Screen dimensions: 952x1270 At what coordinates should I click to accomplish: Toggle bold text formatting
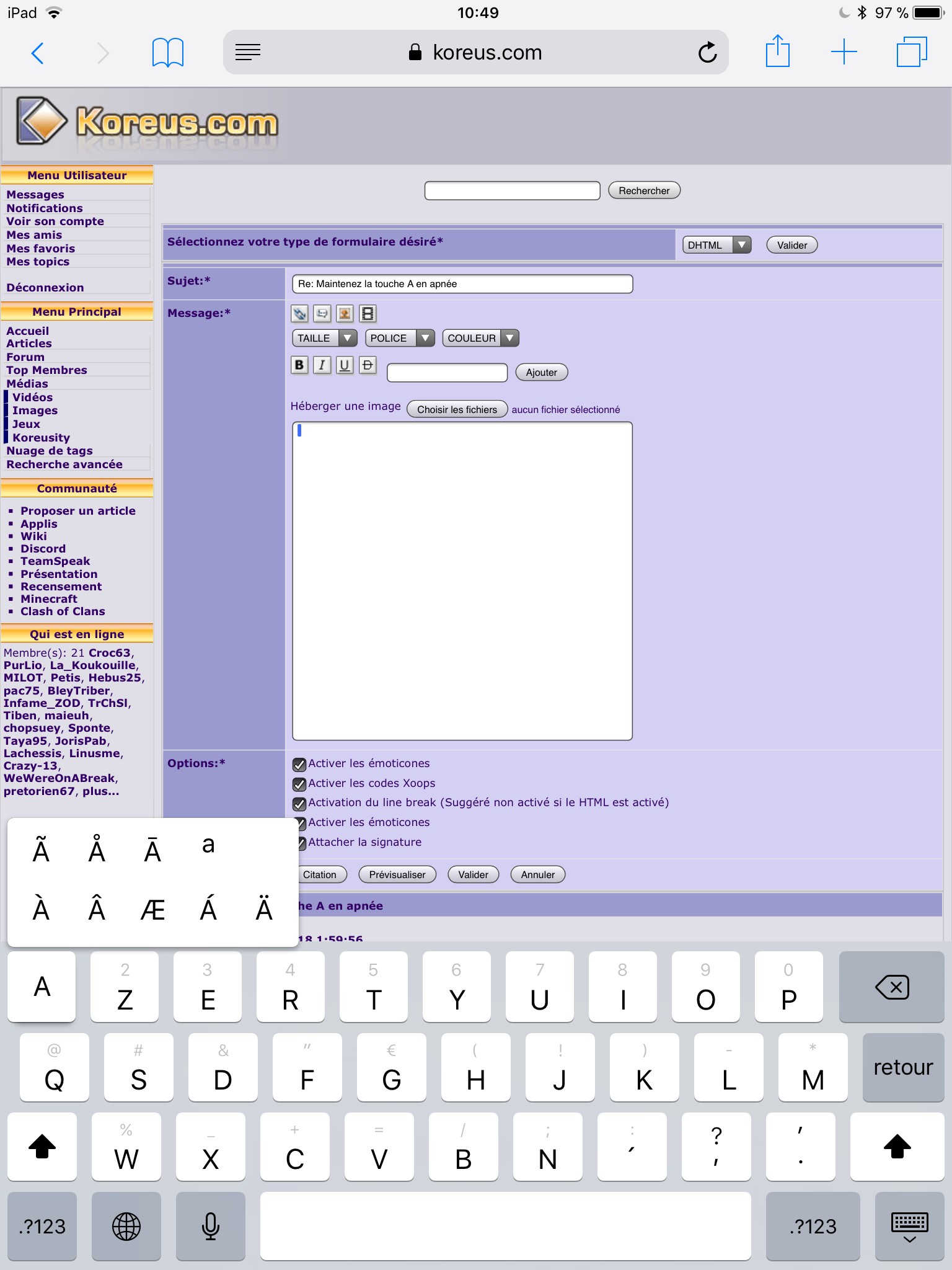click(299, 365)
